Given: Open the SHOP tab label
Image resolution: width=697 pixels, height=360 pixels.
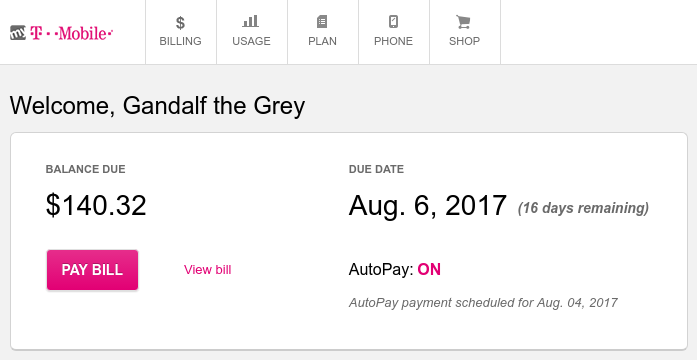Looking at the screenshot, I should click(465, 41).
